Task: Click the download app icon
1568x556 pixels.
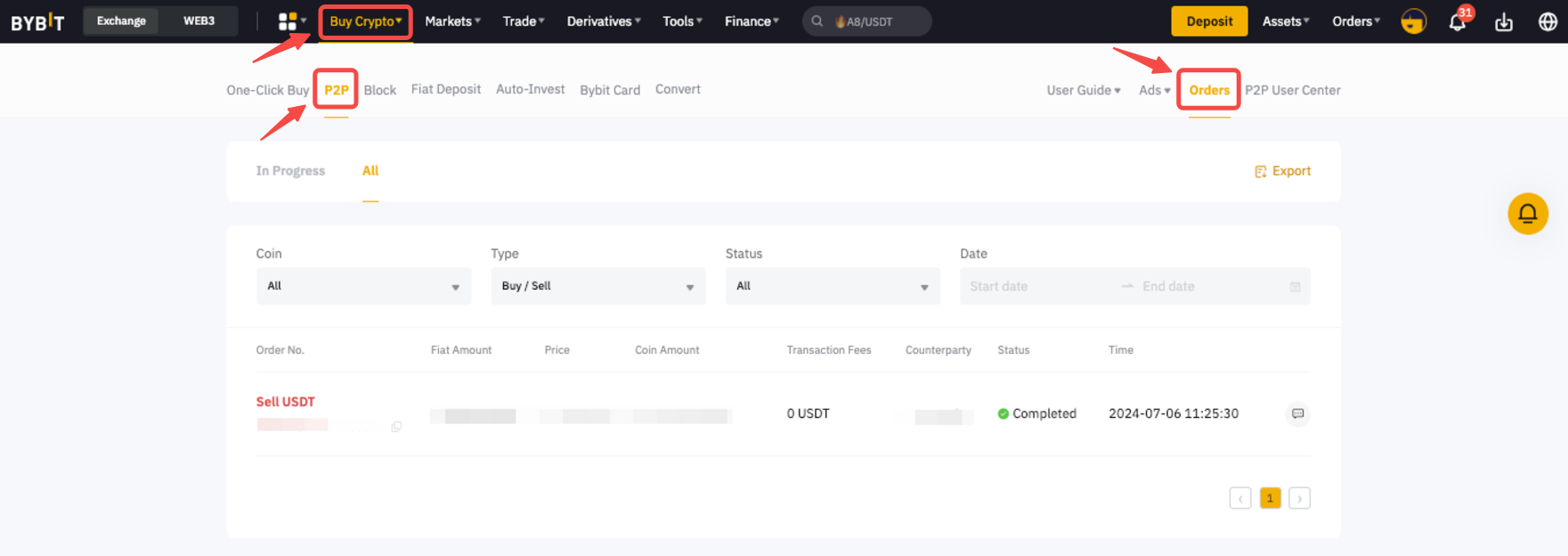Action: (x=1504, y=22)
